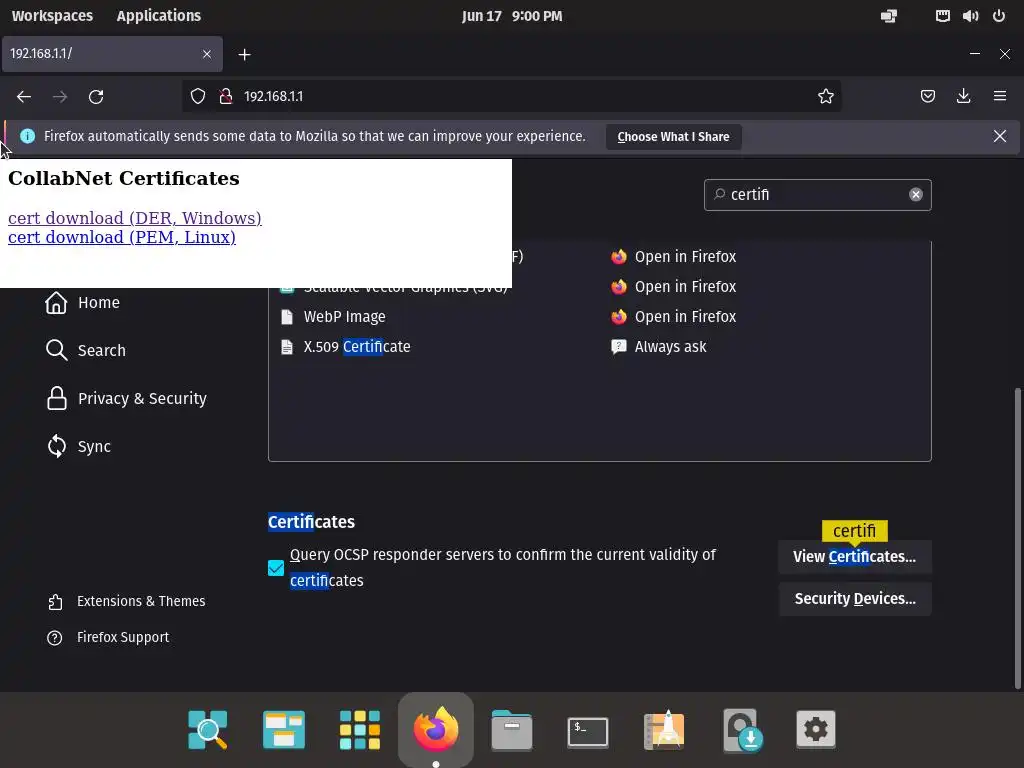Go to Search settings category
Screen dimensions: 1024x768
[x=86, y=350]
